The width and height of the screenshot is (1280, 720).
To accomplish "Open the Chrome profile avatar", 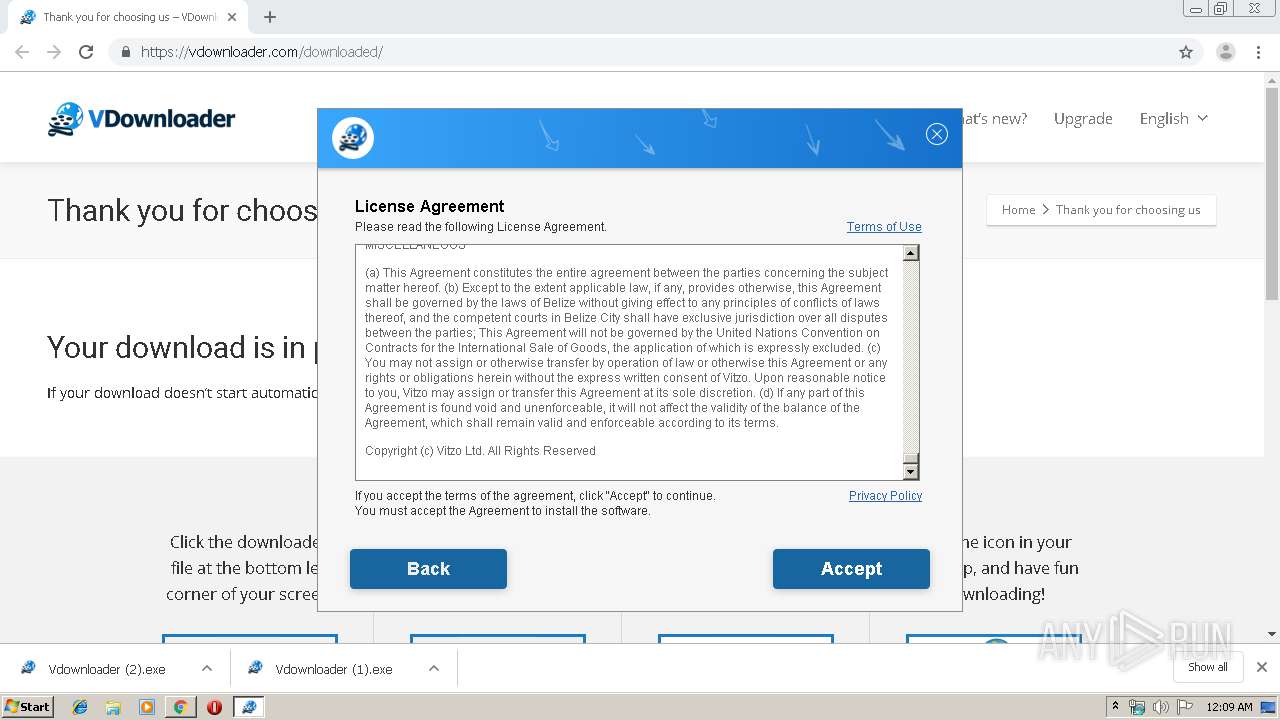I will (x=1226, y=52).
